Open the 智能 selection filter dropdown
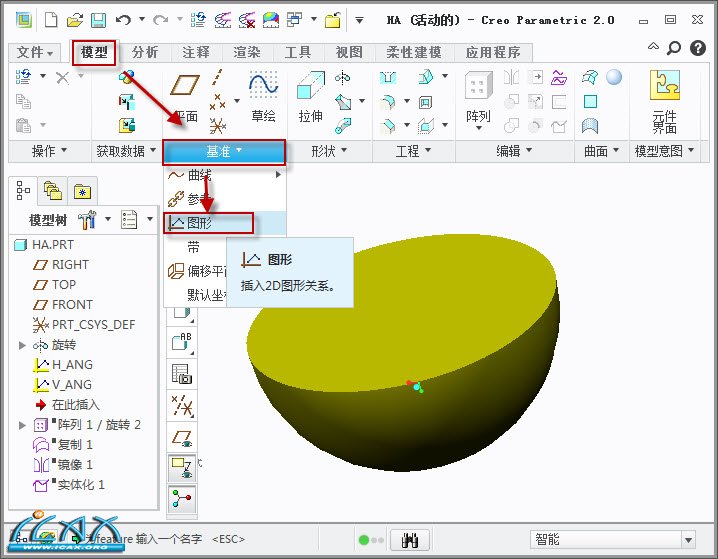This screenshot has width=718, height=559. coord(688,540)
